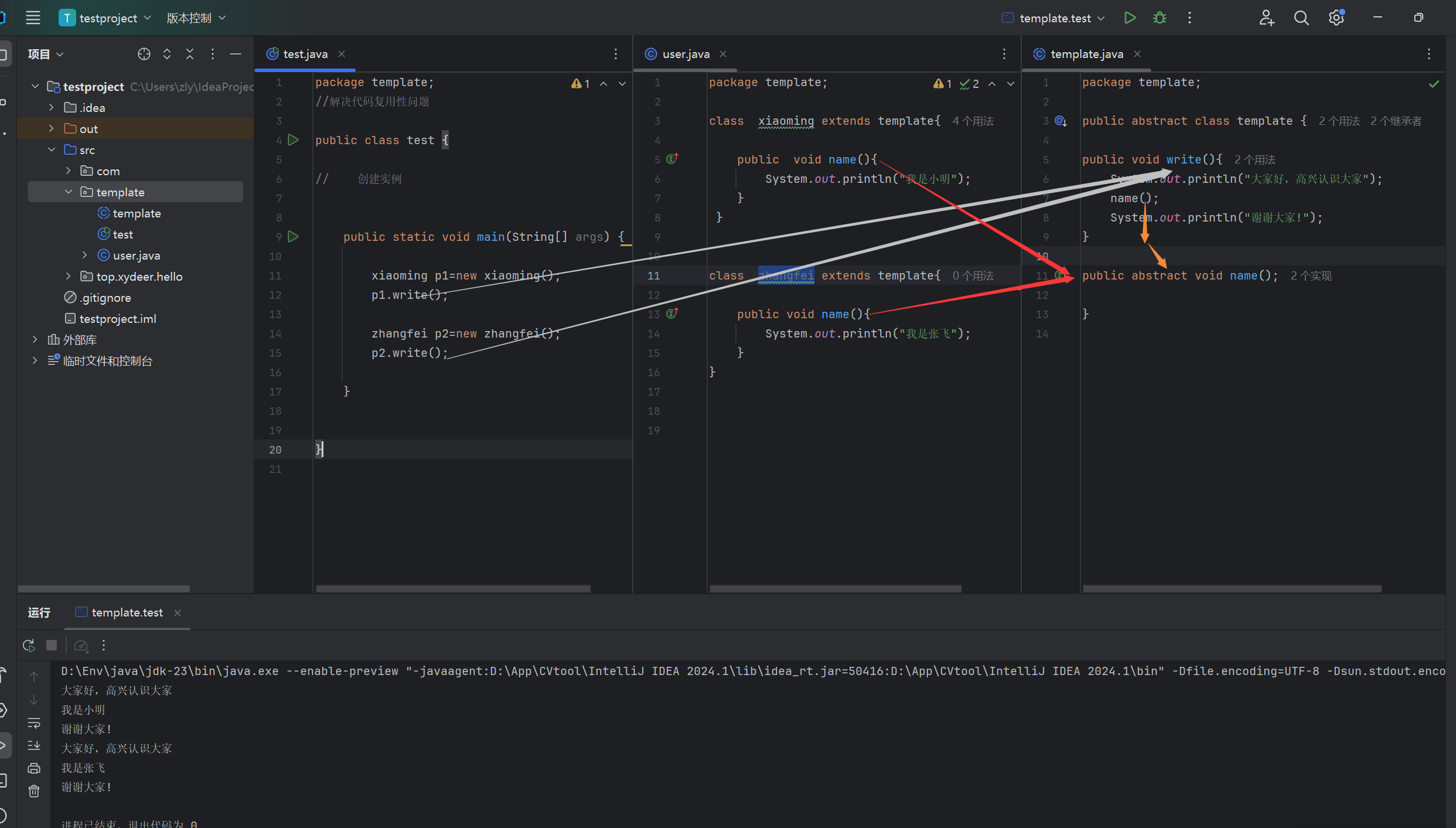The height and width of the screenshot is (828, 1456).
Task: Toggle scroll to end in console
Action: pos(34,745)
